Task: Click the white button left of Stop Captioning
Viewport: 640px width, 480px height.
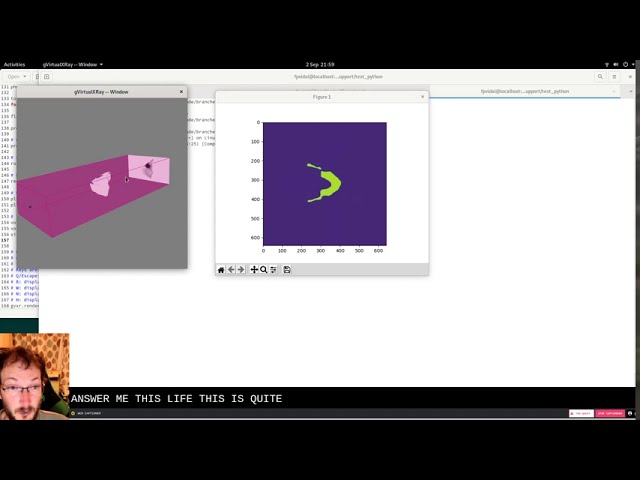Action: 581,413
